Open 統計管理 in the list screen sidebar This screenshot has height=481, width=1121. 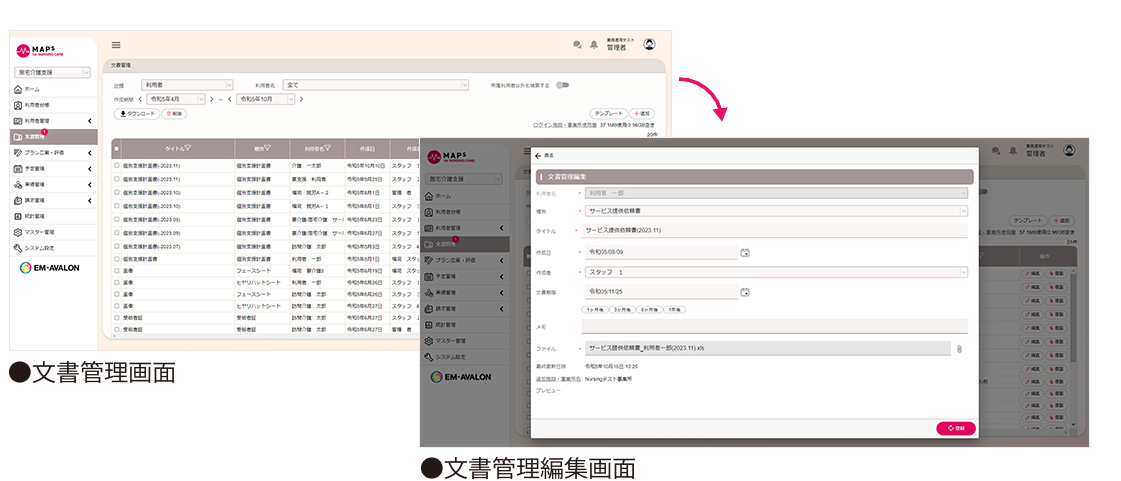tap(54, 216)
